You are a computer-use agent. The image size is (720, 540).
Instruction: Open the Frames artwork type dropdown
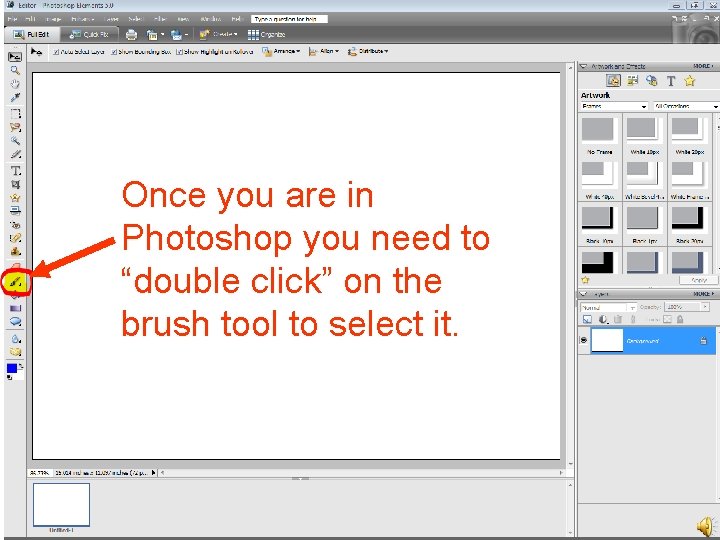tap(614, 106)
